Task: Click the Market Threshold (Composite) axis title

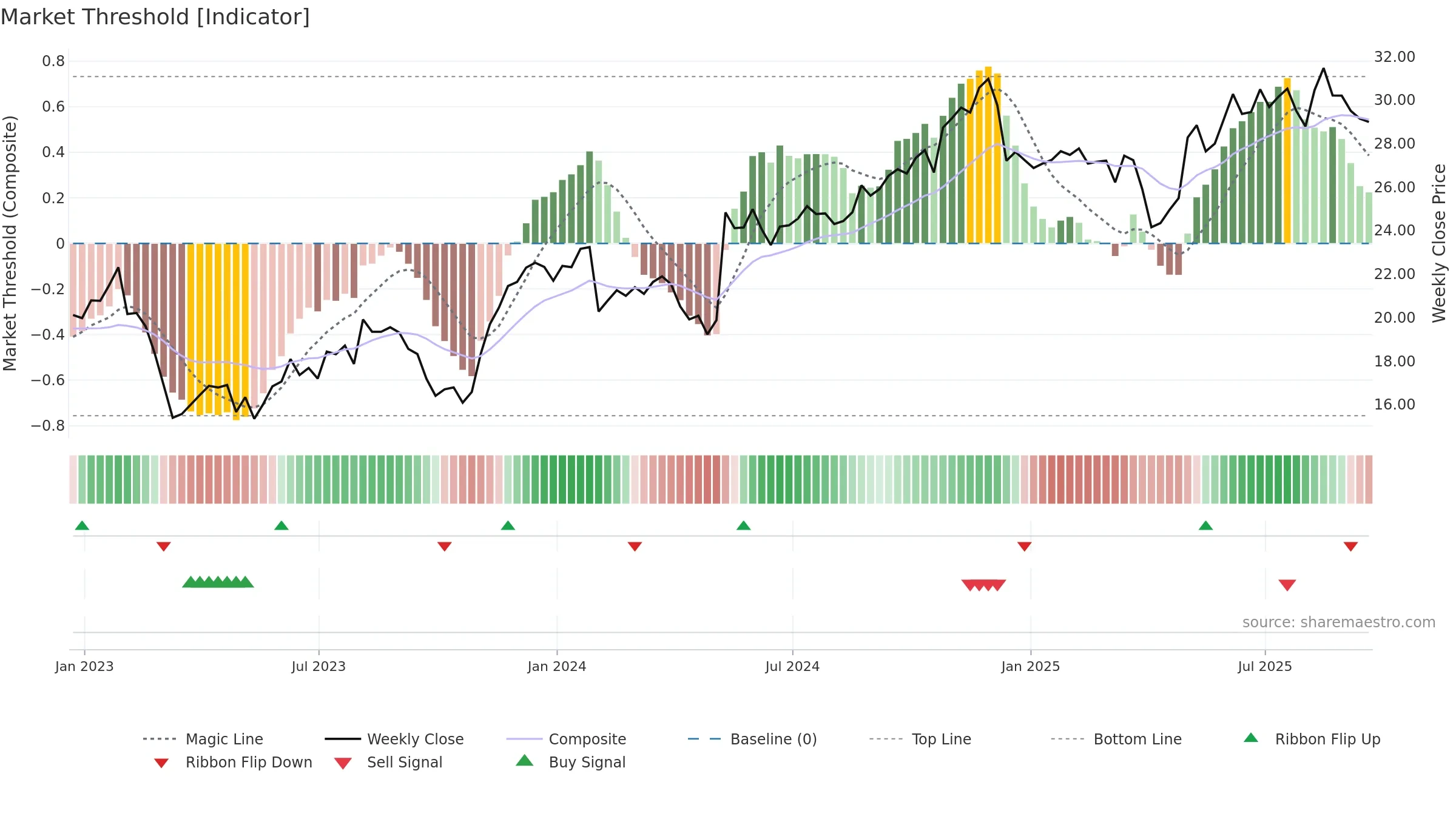Action: click(x=10, y=243)
